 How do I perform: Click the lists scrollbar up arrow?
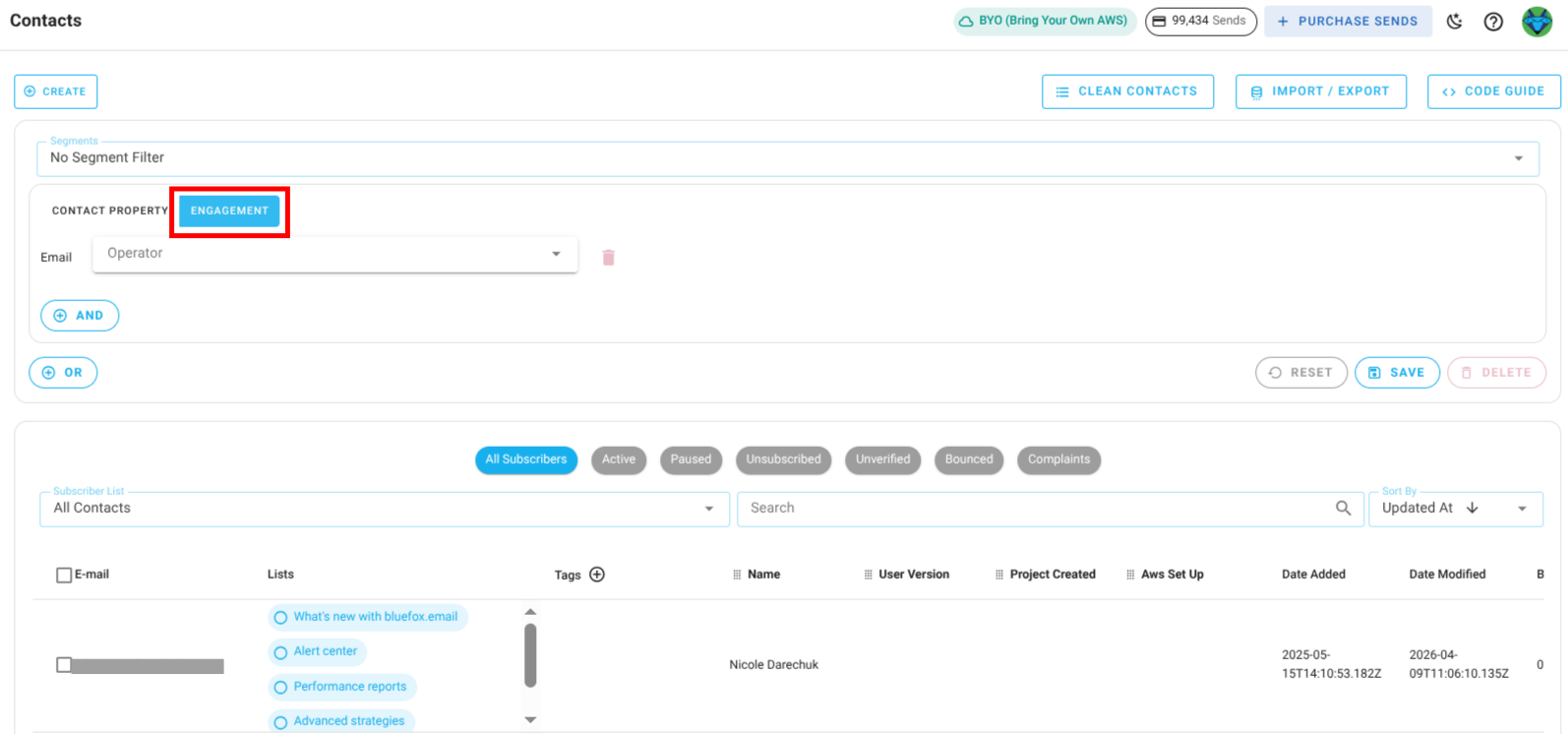click(530, 612)
